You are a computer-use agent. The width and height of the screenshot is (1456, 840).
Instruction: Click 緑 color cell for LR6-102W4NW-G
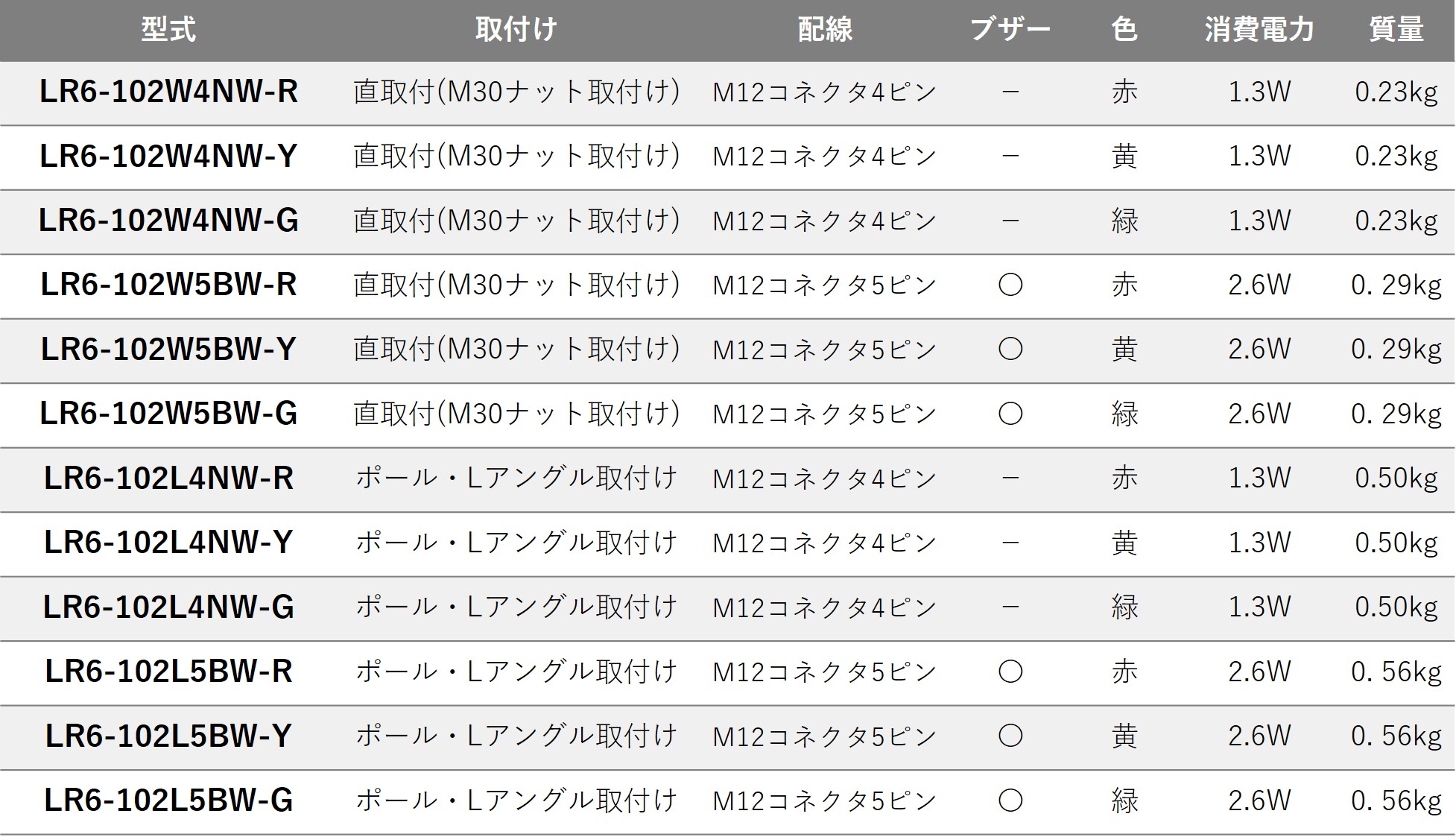pyautogui.click(x=1124, y=221)
